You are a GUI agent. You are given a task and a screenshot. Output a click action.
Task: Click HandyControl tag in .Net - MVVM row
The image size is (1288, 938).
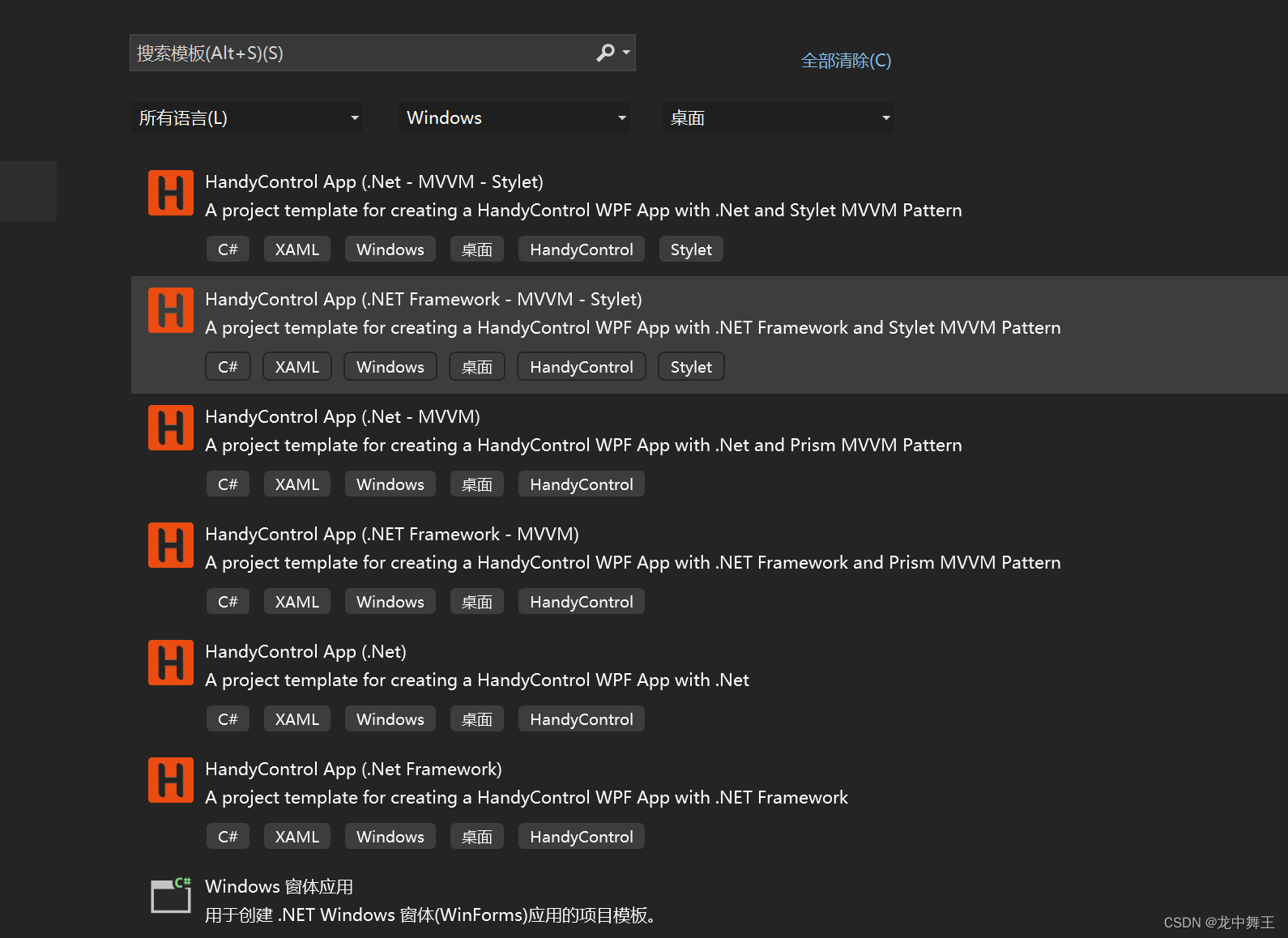(x=582, y=484)
